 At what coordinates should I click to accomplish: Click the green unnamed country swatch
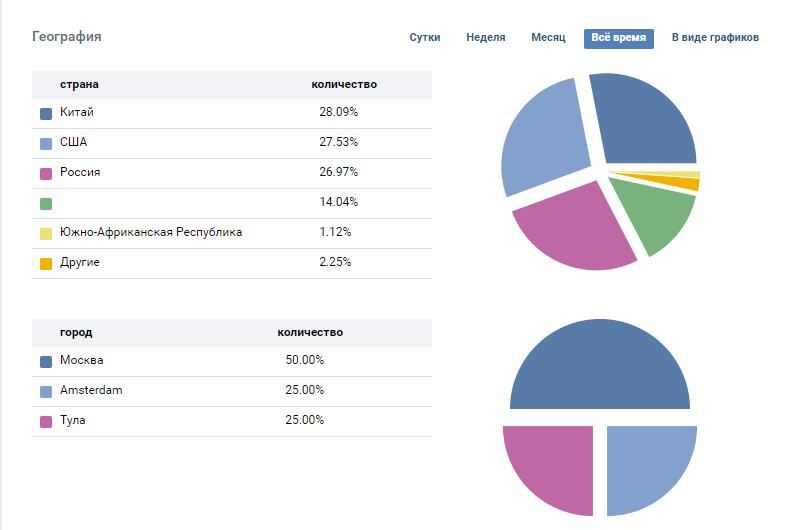click(46, 203)
